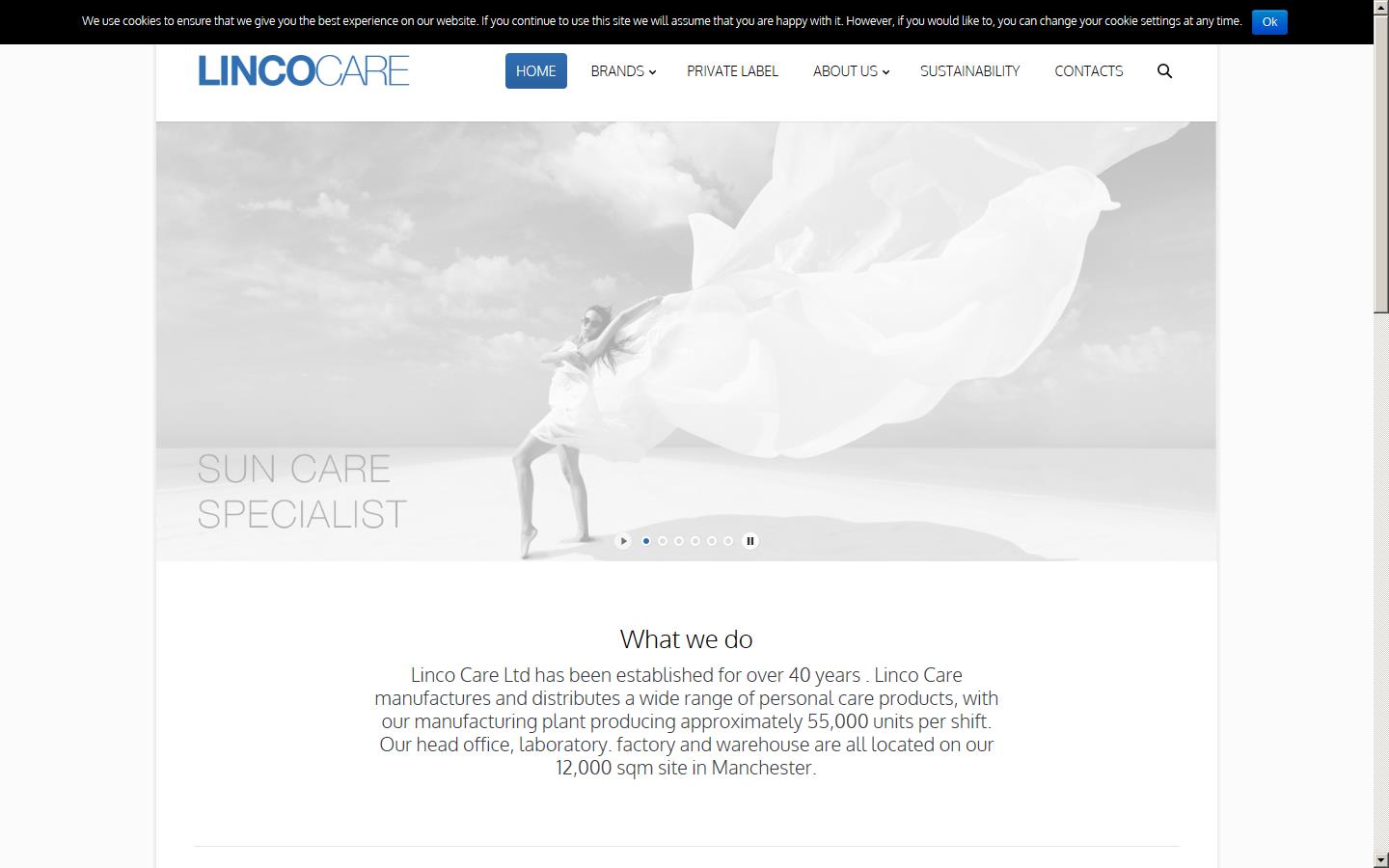The image size is (1389, 868).
Task: Click the scrollbar down arrow
Action: (x=1382, y=859)
